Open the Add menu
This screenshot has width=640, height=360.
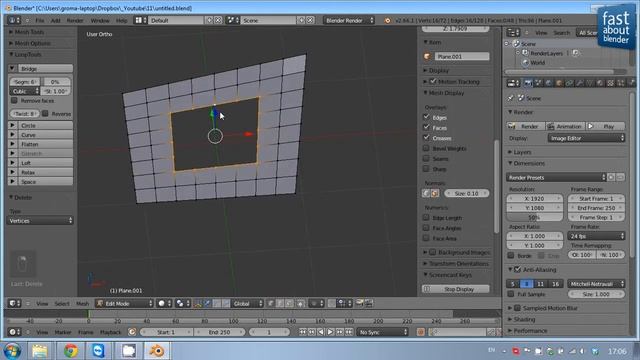tap(56, 20)
